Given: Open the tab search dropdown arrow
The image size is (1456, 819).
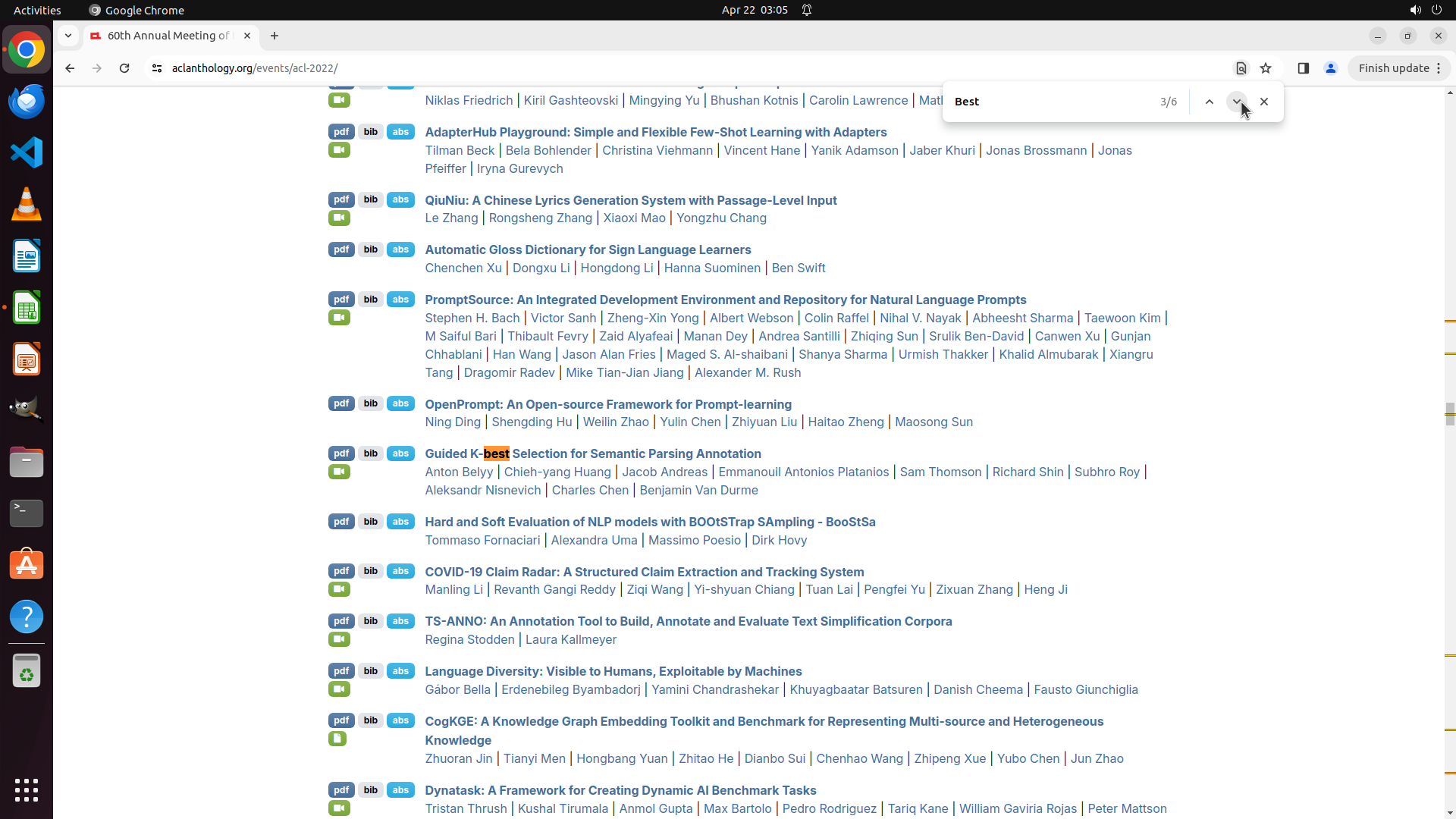Looking at the screenshot, I should tap(68, 36).
